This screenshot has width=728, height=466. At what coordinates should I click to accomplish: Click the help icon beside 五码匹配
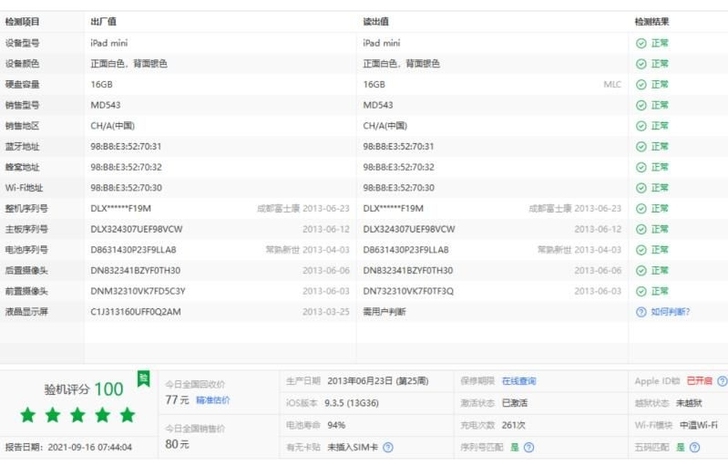(x=695, y=447)
